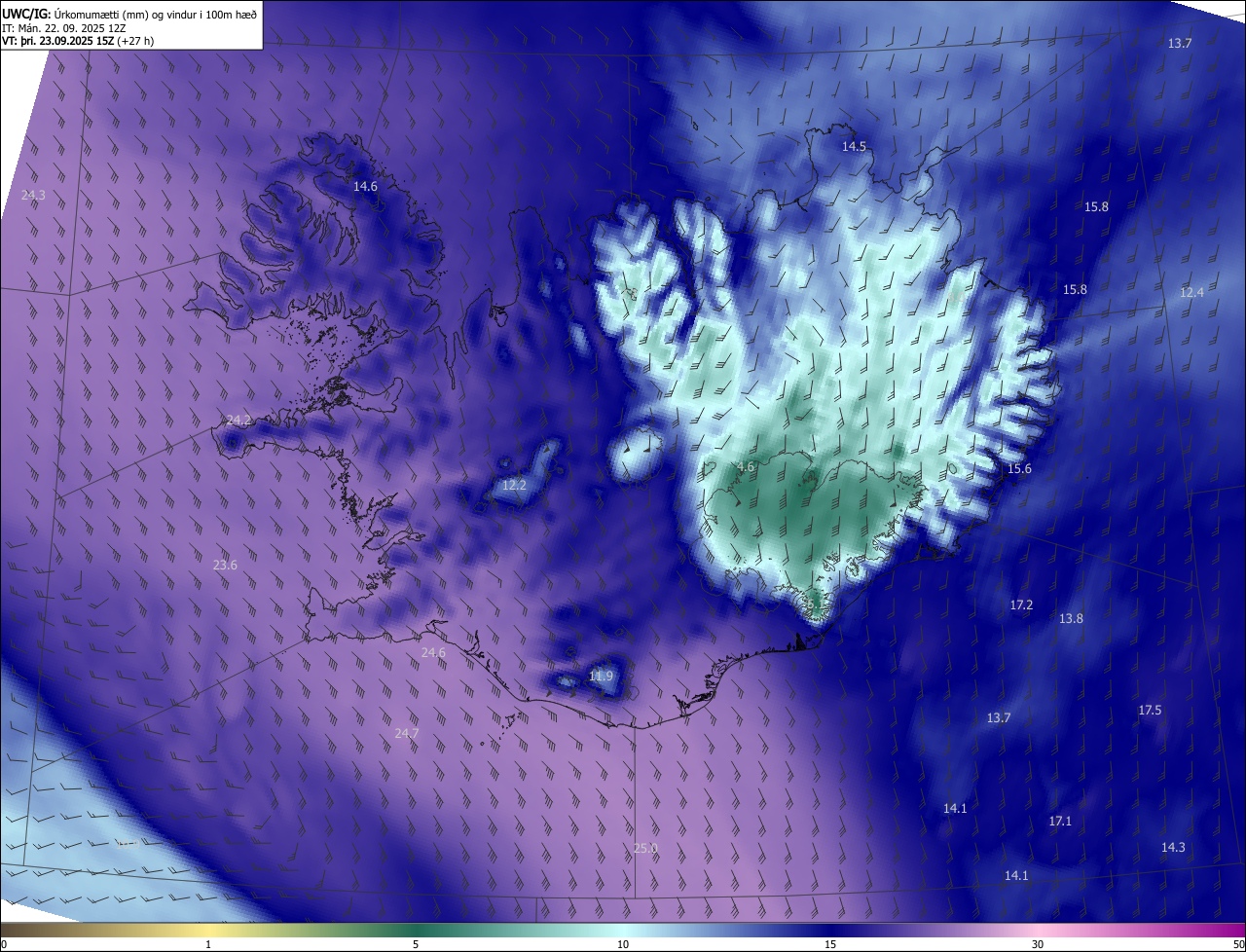Screen dimensions: 1246x952
Task: Click the 'IT: Mán. 22. 09. 2025 12Z' line
Action: pos(65,28)
